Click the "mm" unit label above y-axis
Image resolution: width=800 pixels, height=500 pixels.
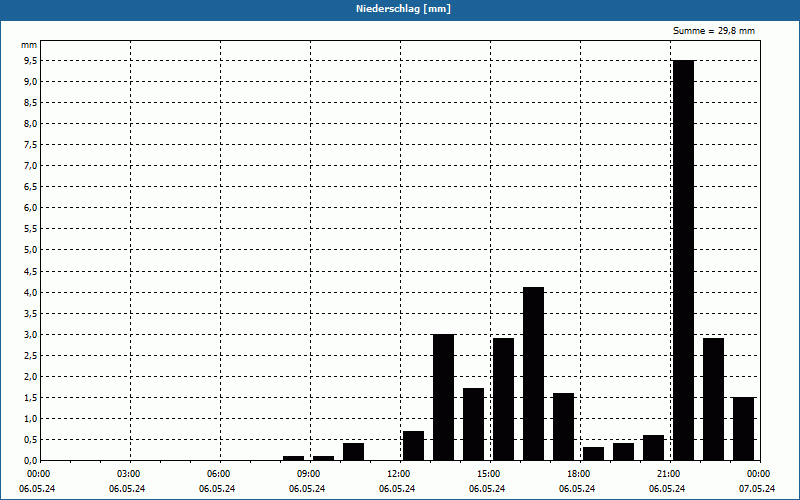(x=29, y=45)
